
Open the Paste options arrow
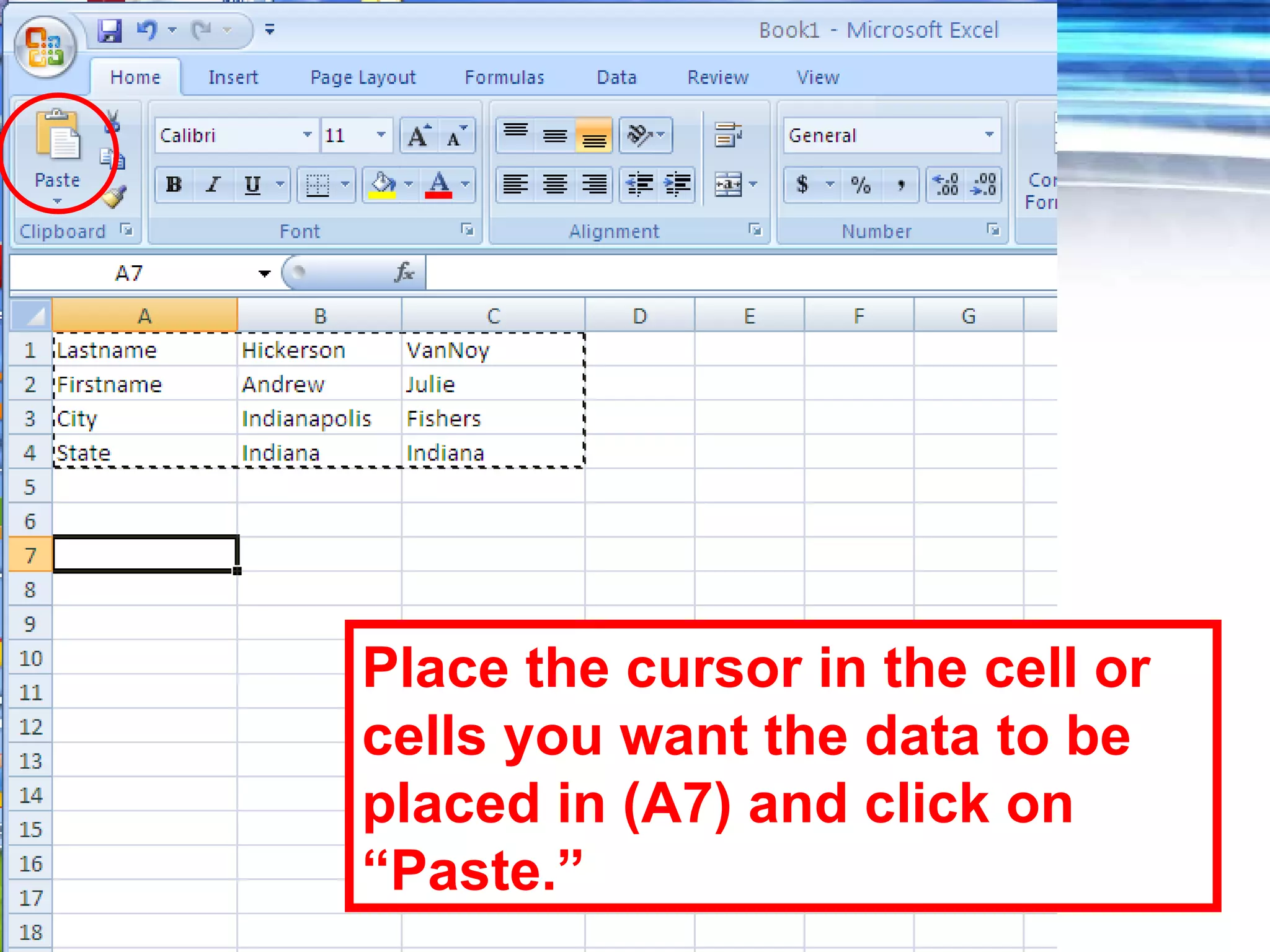tap(58, 201)
